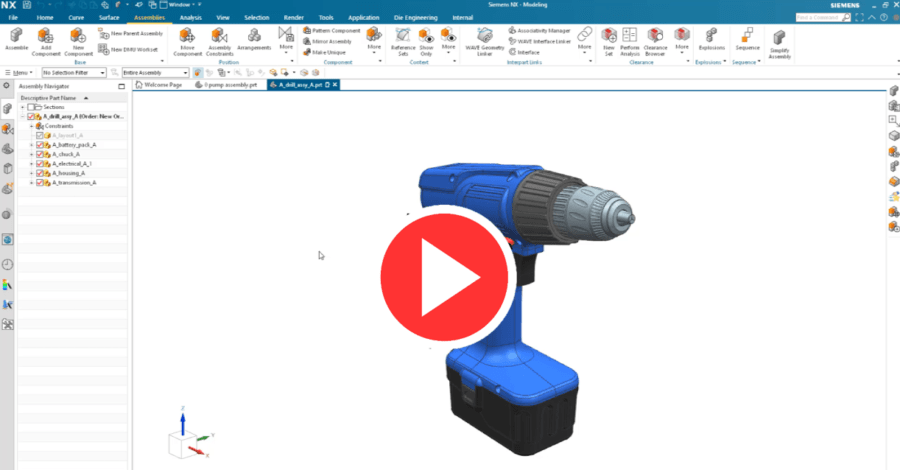The width and height of the screenshot is (900, 470).
Task: Expand the A_chuck_A node
Action: 32,154
